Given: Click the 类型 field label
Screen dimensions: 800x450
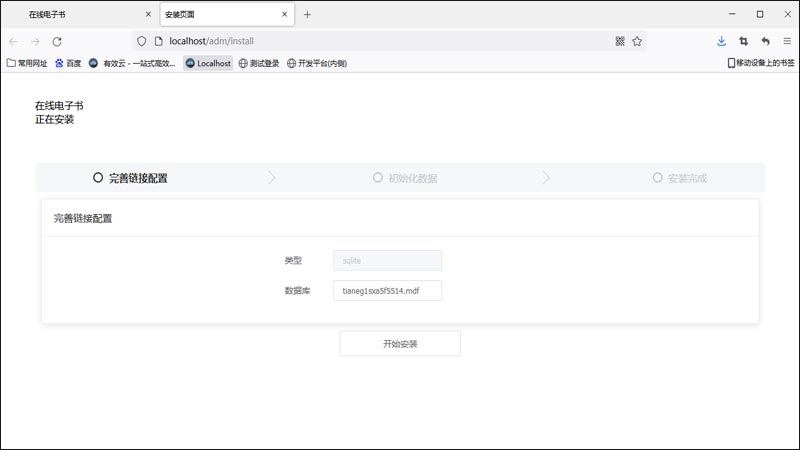Looking at the screenshot, I should coord(293,261).
